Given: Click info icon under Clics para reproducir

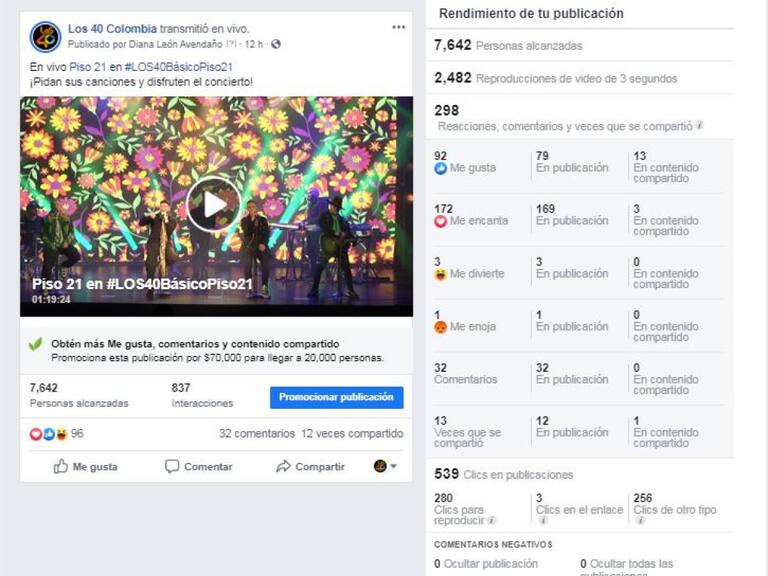Looking at the screenshot, I should [492, 521].
